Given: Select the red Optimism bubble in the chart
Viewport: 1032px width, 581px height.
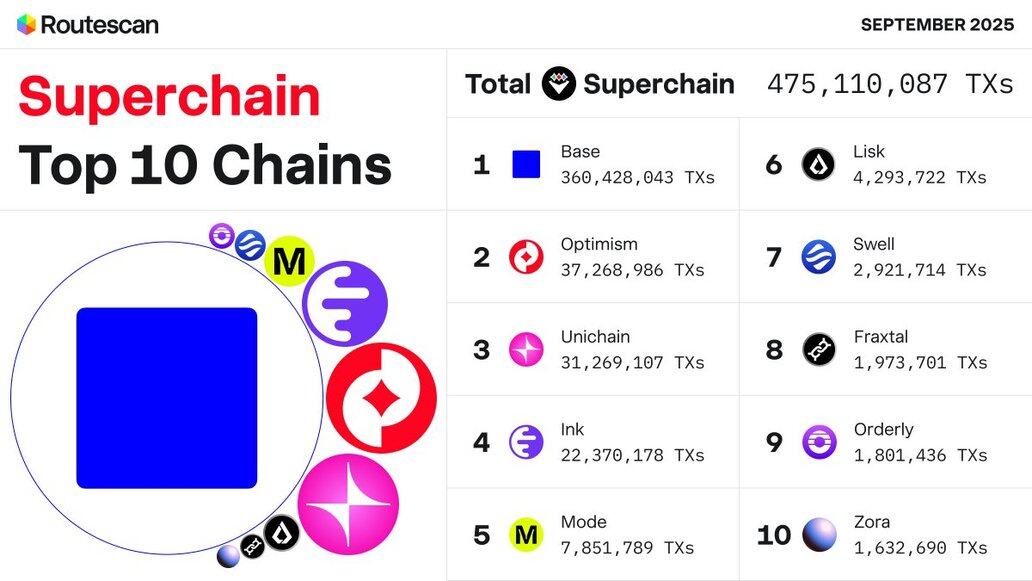Looking at the screenshot, I should coord(381,398).
